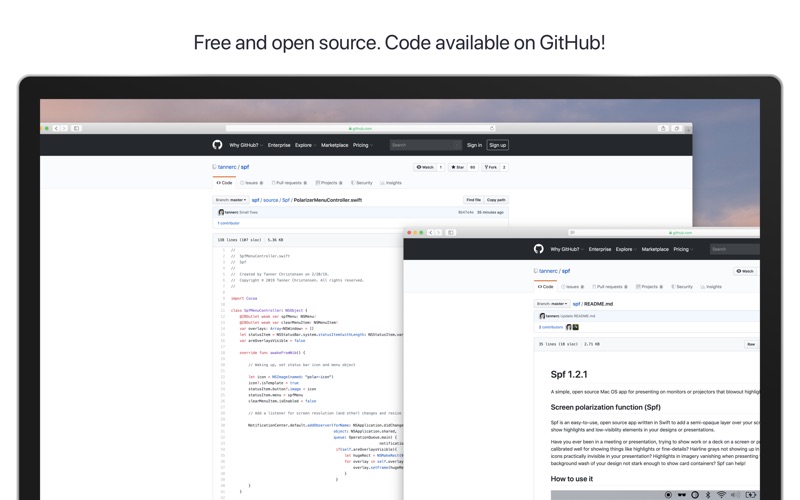The image size is (800, 500).
Task: Click the Copy path button
Action: click(x=496, y=200)
